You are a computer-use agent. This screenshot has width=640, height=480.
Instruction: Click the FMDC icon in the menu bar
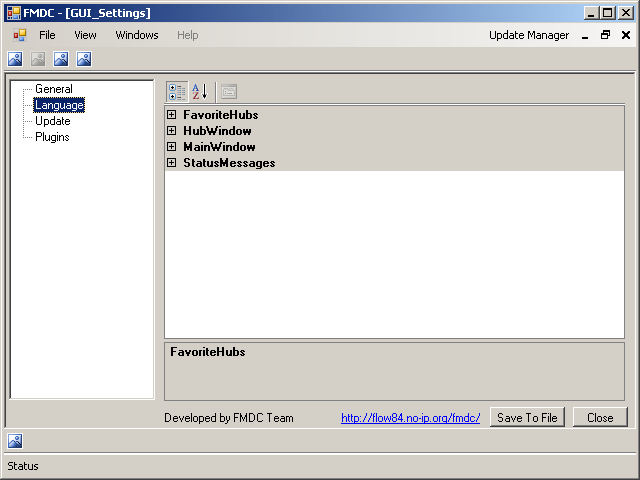click(x=20, y=35)
